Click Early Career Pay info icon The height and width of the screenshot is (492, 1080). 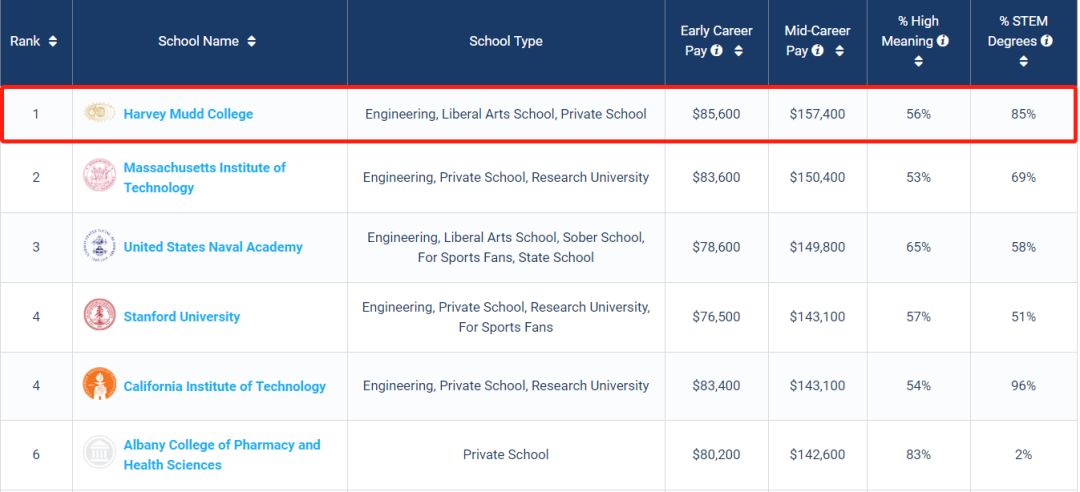click(x=716, y=50)
